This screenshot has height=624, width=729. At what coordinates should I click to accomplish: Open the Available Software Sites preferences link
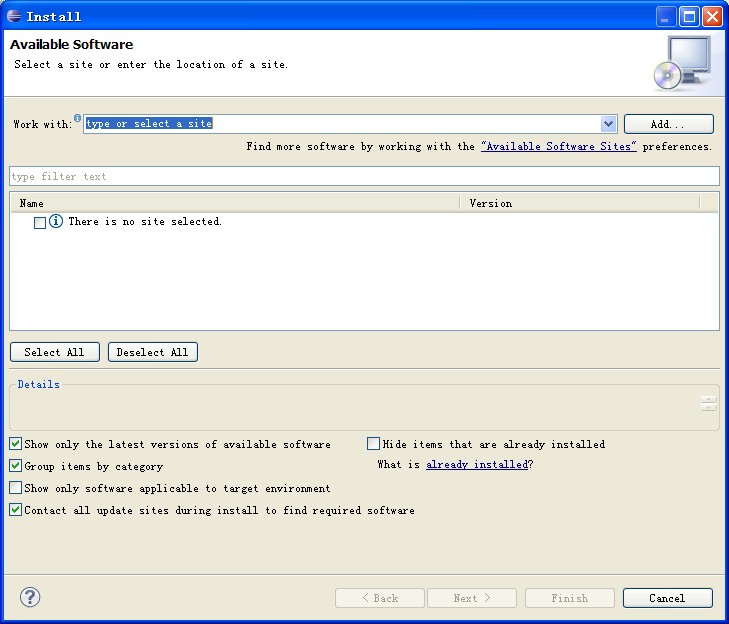point(559,146)
